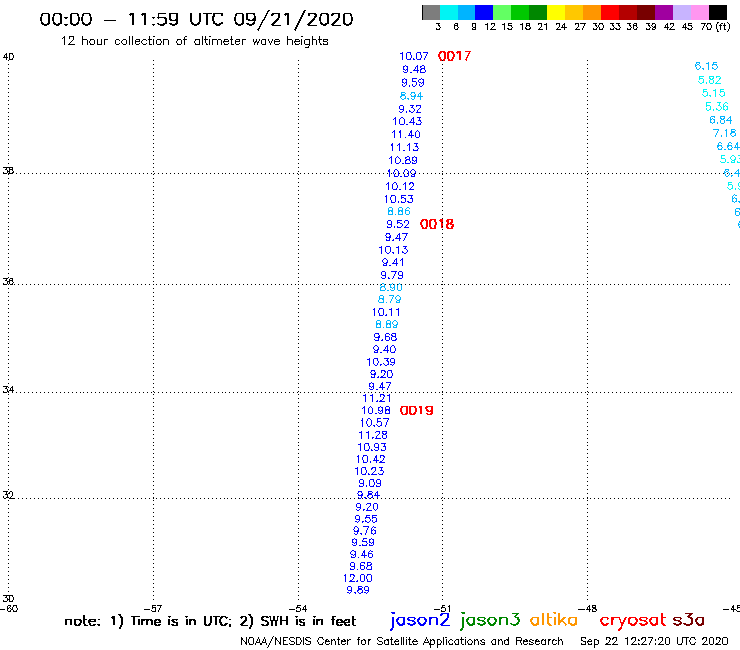Select the red 0017 time marker
Viewport: 740px width, 650px height.
454,56
